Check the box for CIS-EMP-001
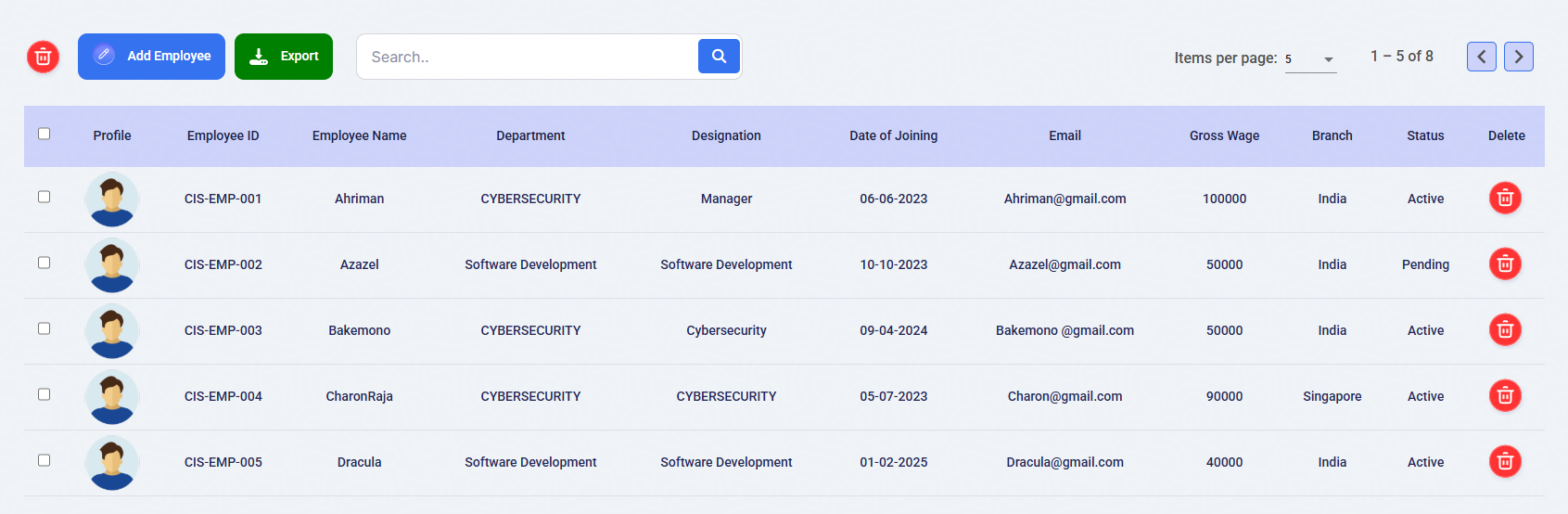This screenshot has height=514, width=1568. 44,197
